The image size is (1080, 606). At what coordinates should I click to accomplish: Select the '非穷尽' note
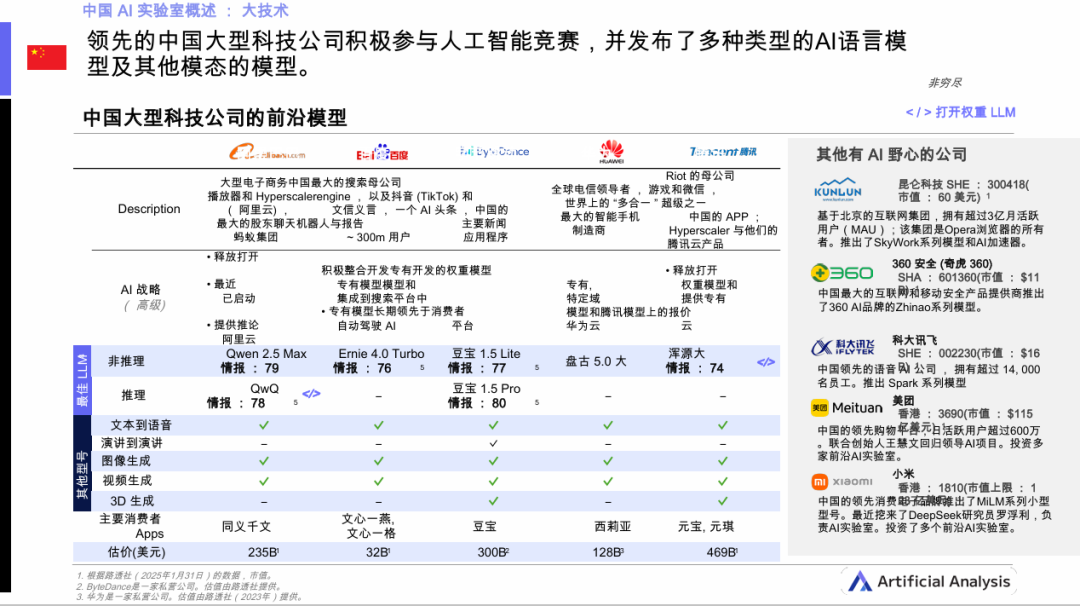coord(944,83)
